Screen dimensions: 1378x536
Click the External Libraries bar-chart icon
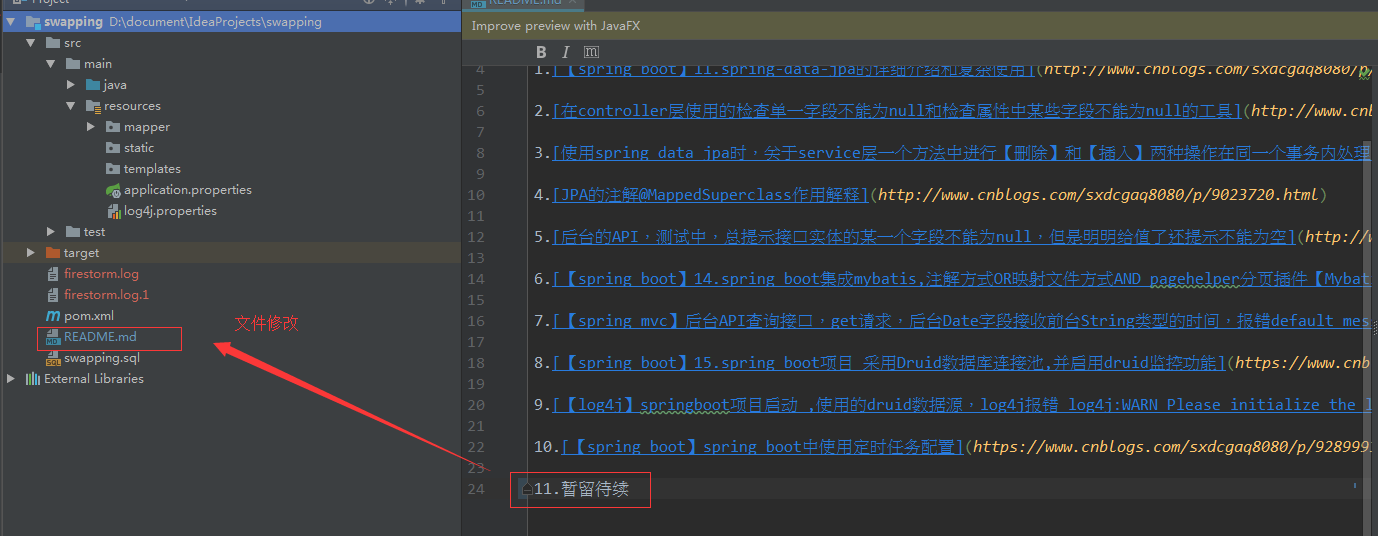point(33,379)
